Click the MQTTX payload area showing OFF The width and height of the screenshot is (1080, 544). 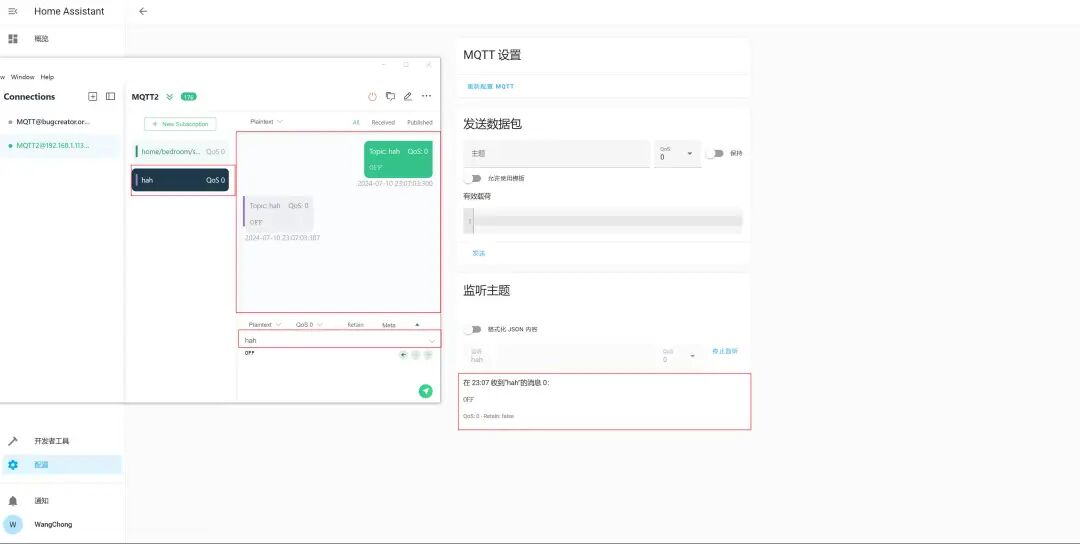pos(317,368)
